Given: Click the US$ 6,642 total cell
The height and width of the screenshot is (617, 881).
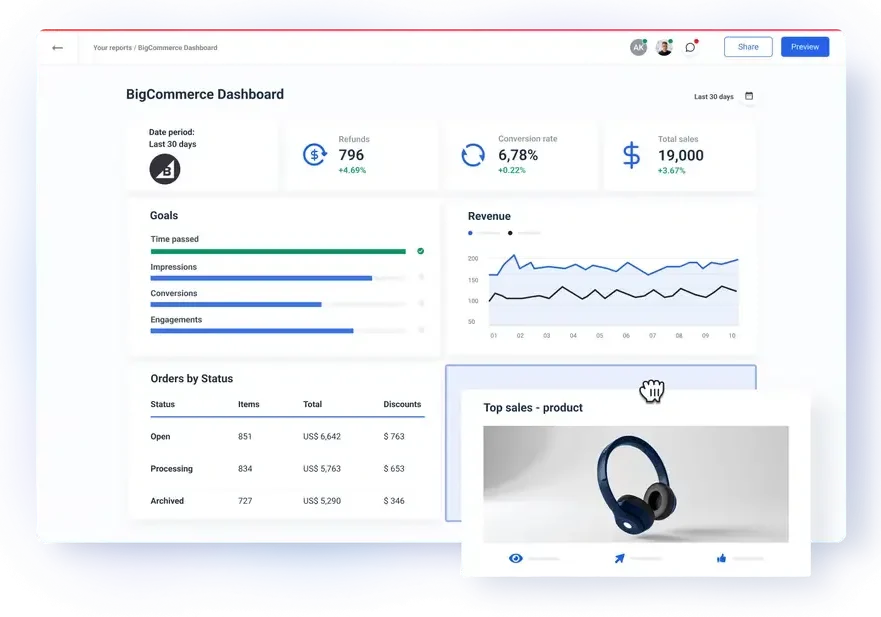Looking at the screenshot, I should 322,436.
